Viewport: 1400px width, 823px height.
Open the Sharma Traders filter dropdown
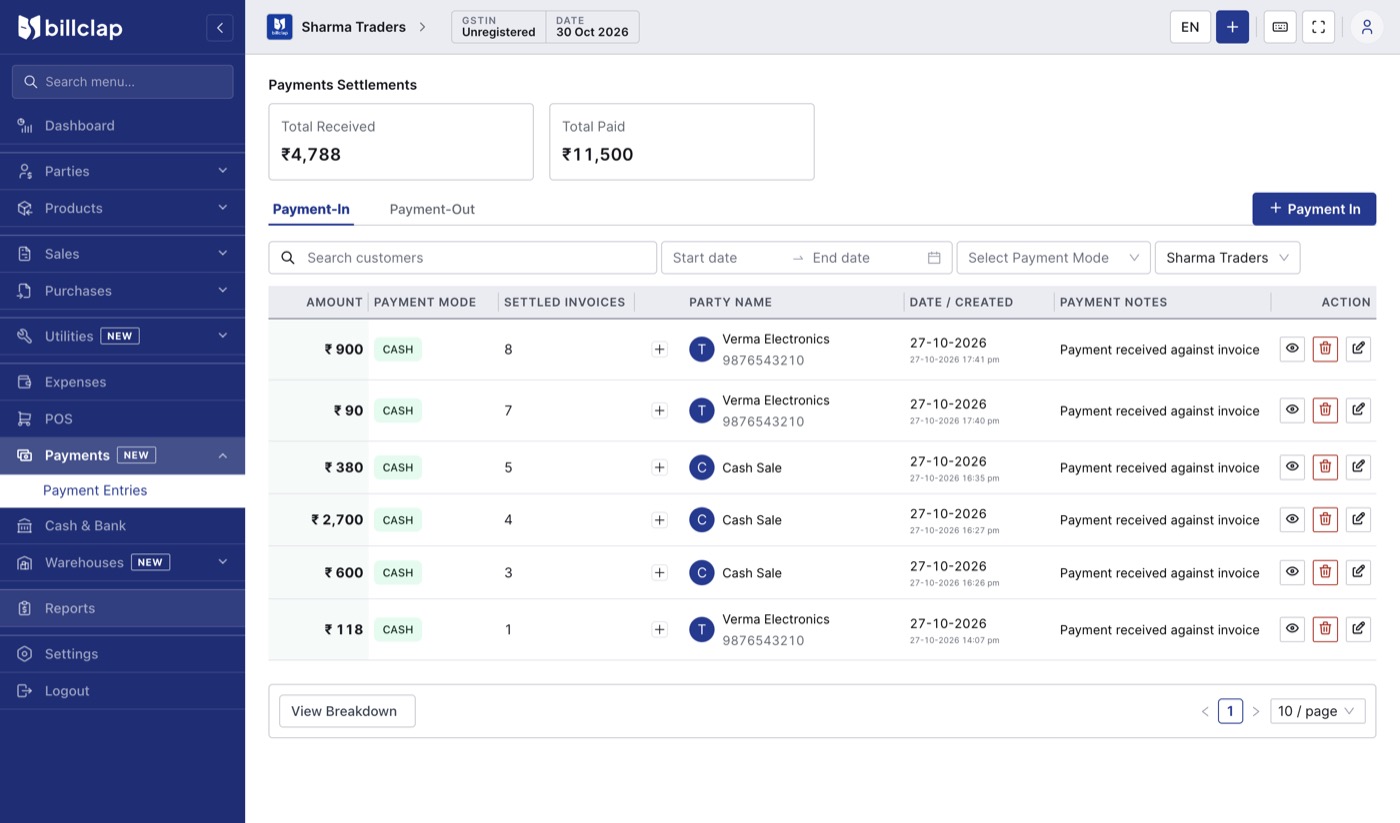[x=1227, y=258]
